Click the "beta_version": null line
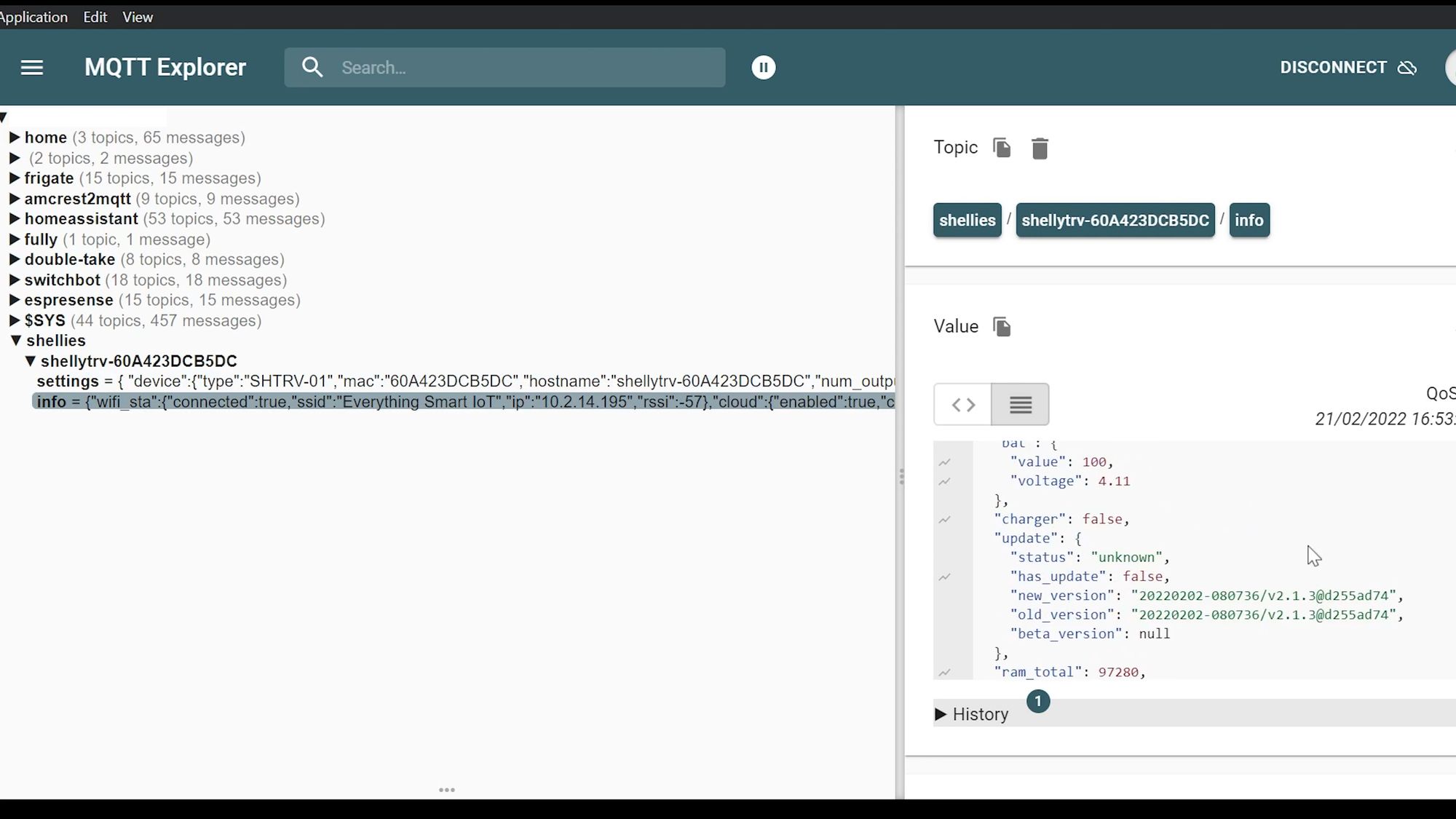The width and height of the screenshot is (1456, 819). click(x=1090, y=634)
